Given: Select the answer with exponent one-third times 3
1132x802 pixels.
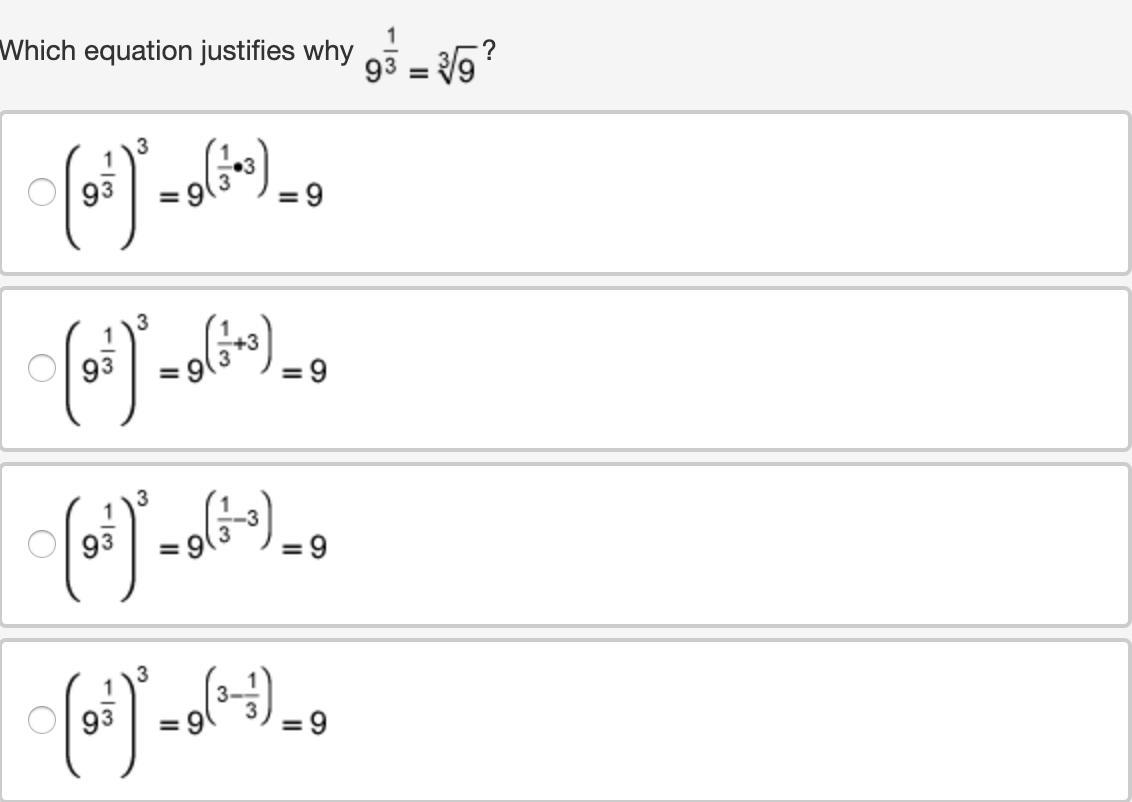Looking at the screenshot, I should (x=41, y=193).
